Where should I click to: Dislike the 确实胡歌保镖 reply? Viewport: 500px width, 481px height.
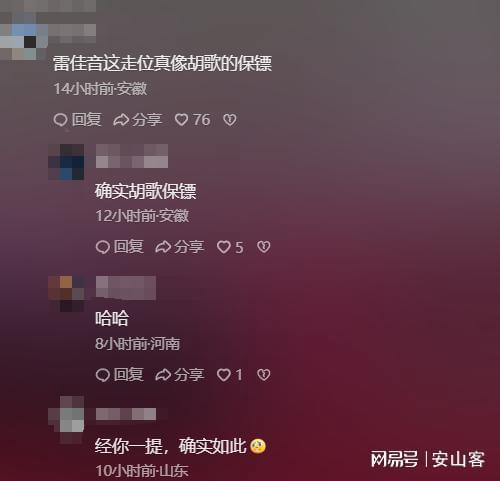[x=264, y=247]
